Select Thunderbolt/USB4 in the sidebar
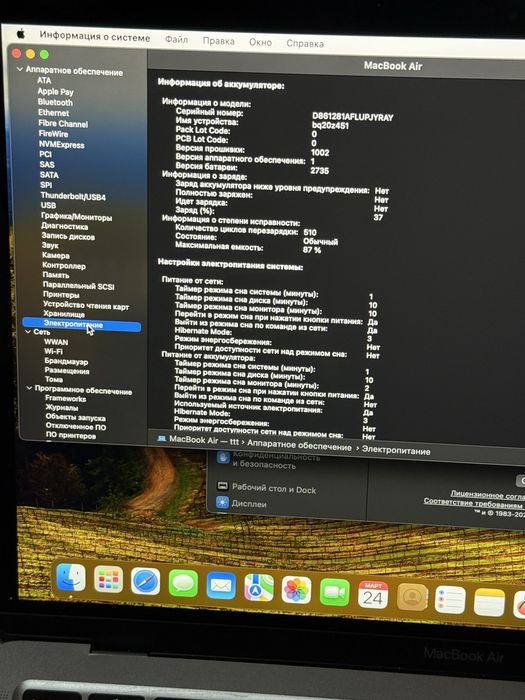The image size is (525, 700). [x=73, y=196]
